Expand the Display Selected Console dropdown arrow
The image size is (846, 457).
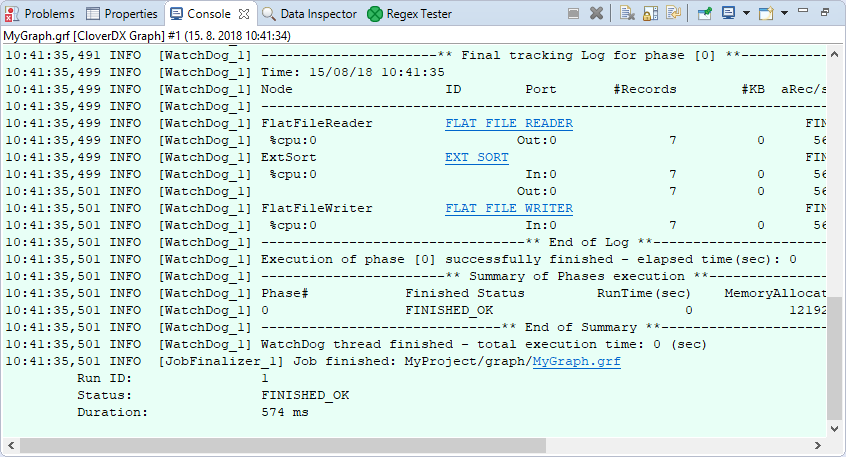coord(745,14)
